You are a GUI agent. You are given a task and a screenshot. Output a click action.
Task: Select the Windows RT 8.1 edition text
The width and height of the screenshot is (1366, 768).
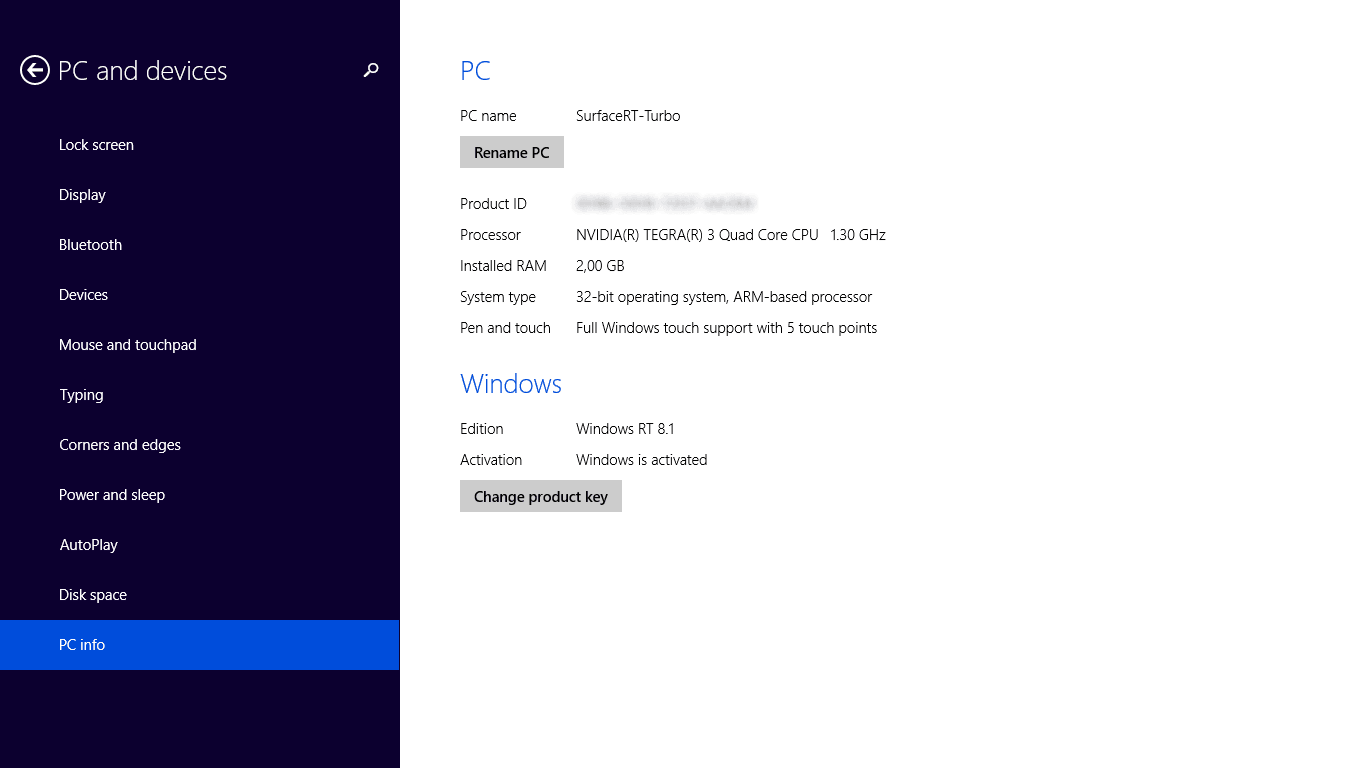point(625,428)
